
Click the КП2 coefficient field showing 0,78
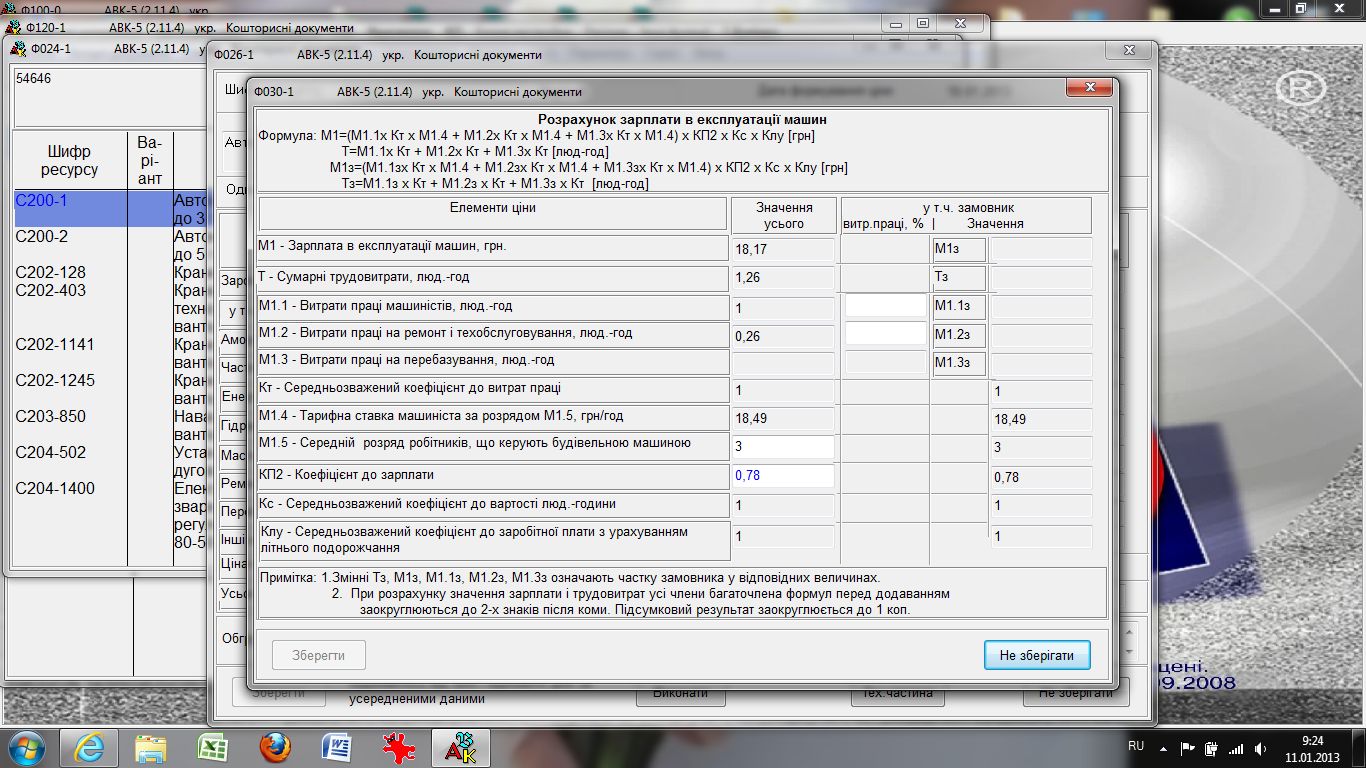point(782,476)
